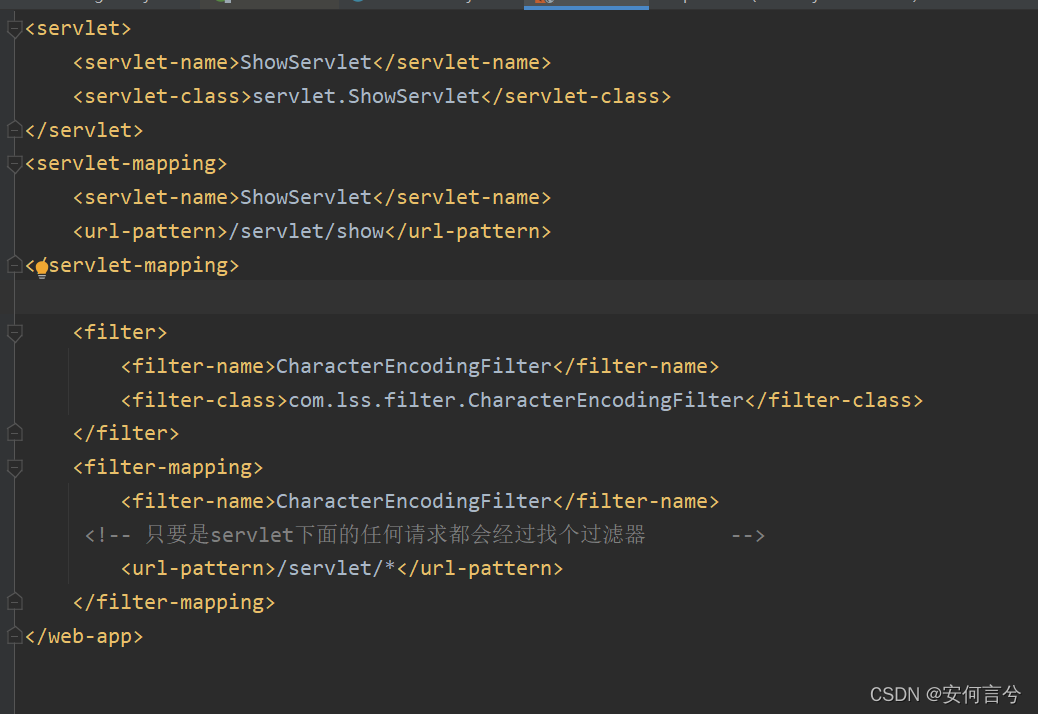
Task: Collapse the closing </servlet> fold marker
Action: coord(15,130)
